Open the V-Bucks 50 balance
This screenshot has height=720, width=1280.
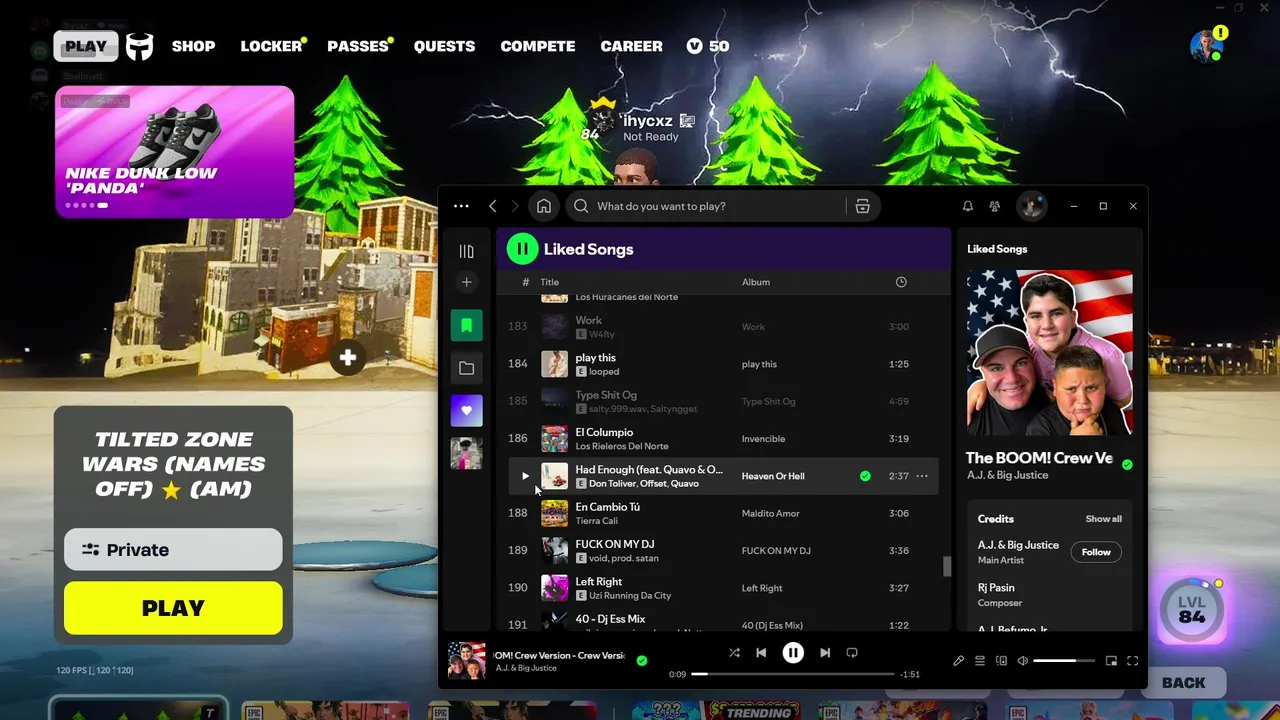(708, 46)
